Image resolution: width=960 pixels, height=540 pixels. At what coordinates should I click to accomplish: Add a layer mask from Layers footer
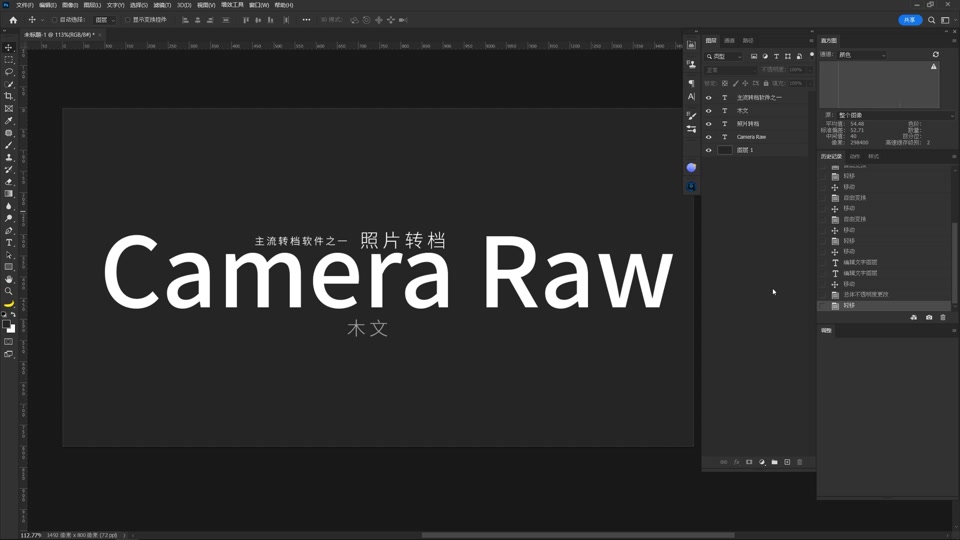[x=749, y=462]
